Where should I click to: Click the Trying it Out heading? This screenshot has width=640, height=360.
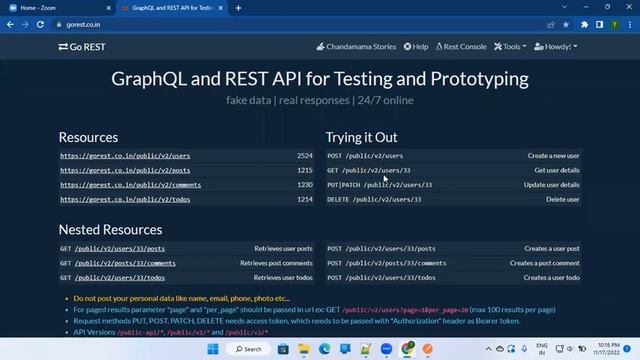[361, 137]
